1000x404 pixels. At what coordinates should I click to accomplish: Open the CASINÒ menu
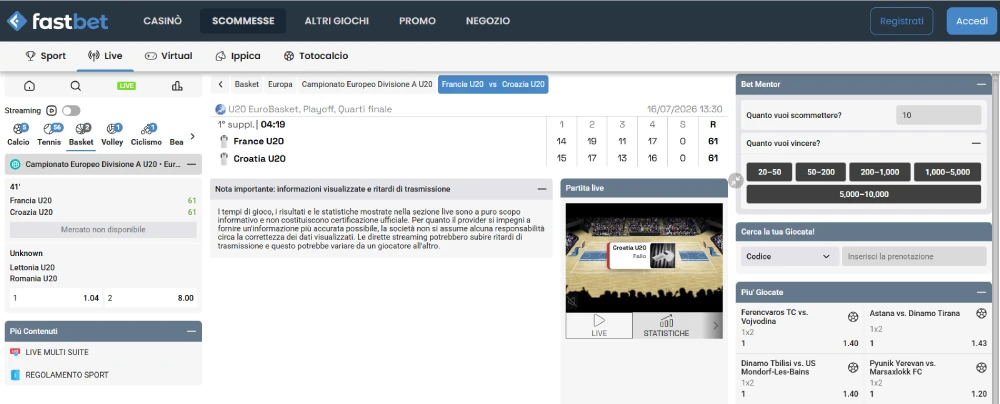coord(163,20)
